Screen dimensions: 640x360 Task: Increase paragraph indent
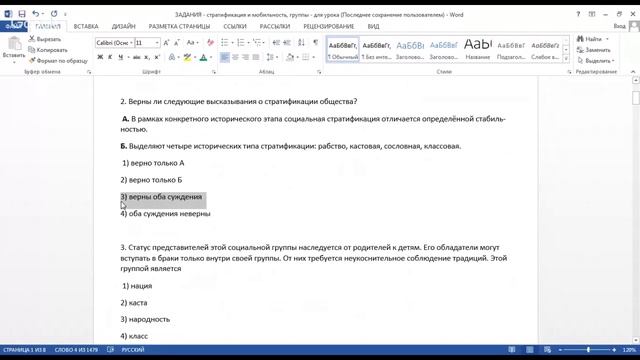click(287, 42)
